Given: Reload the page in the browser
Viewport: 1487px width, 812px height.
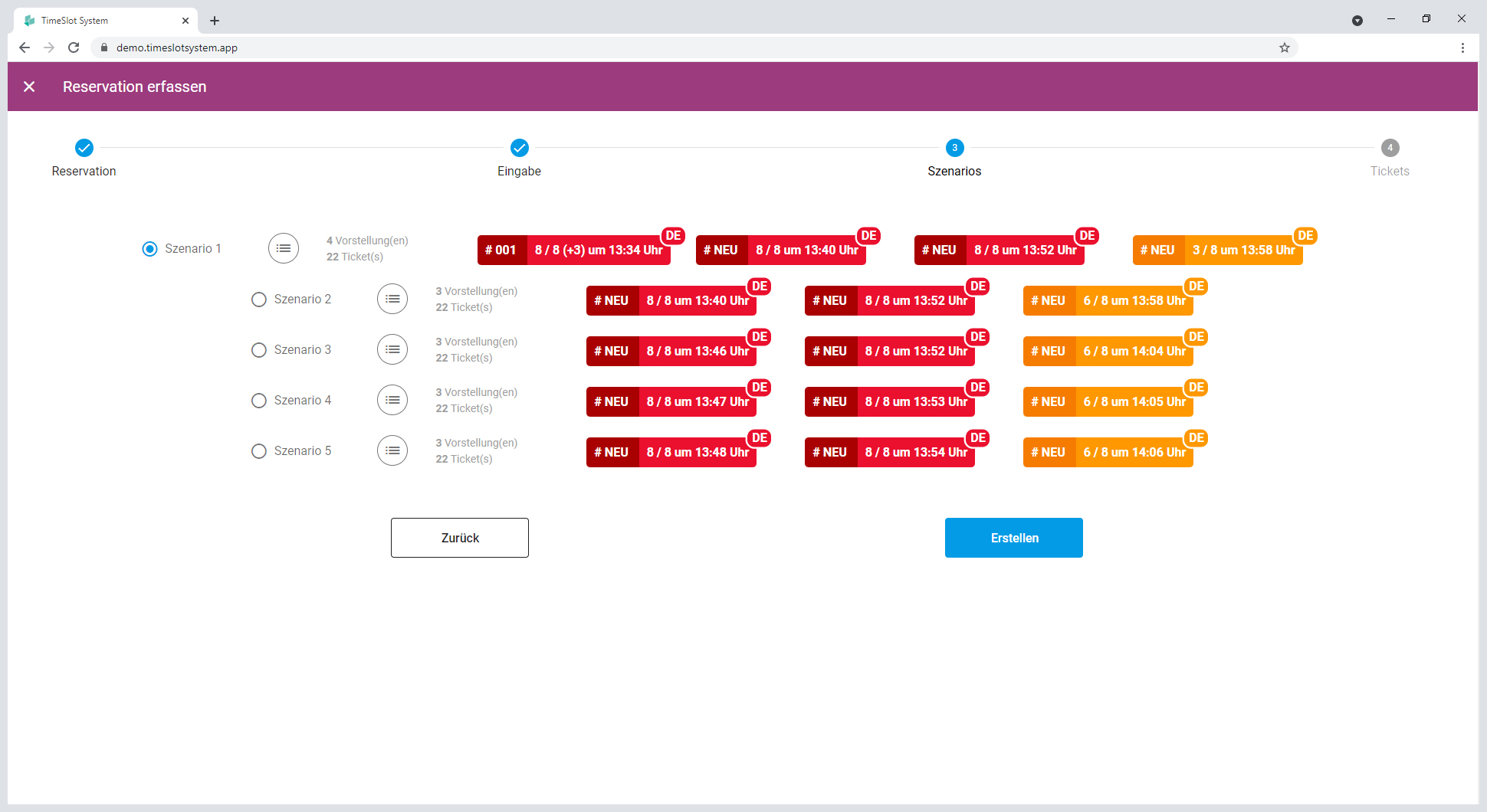Looking at the screenshot, I should pos(74,47).
